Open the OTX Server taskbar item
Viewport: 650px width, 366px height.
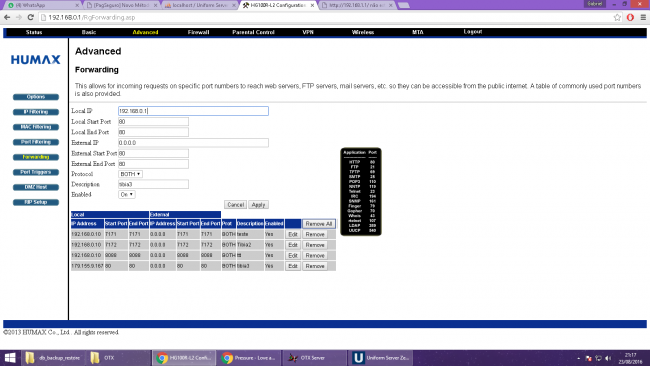(x=314, y=358)
